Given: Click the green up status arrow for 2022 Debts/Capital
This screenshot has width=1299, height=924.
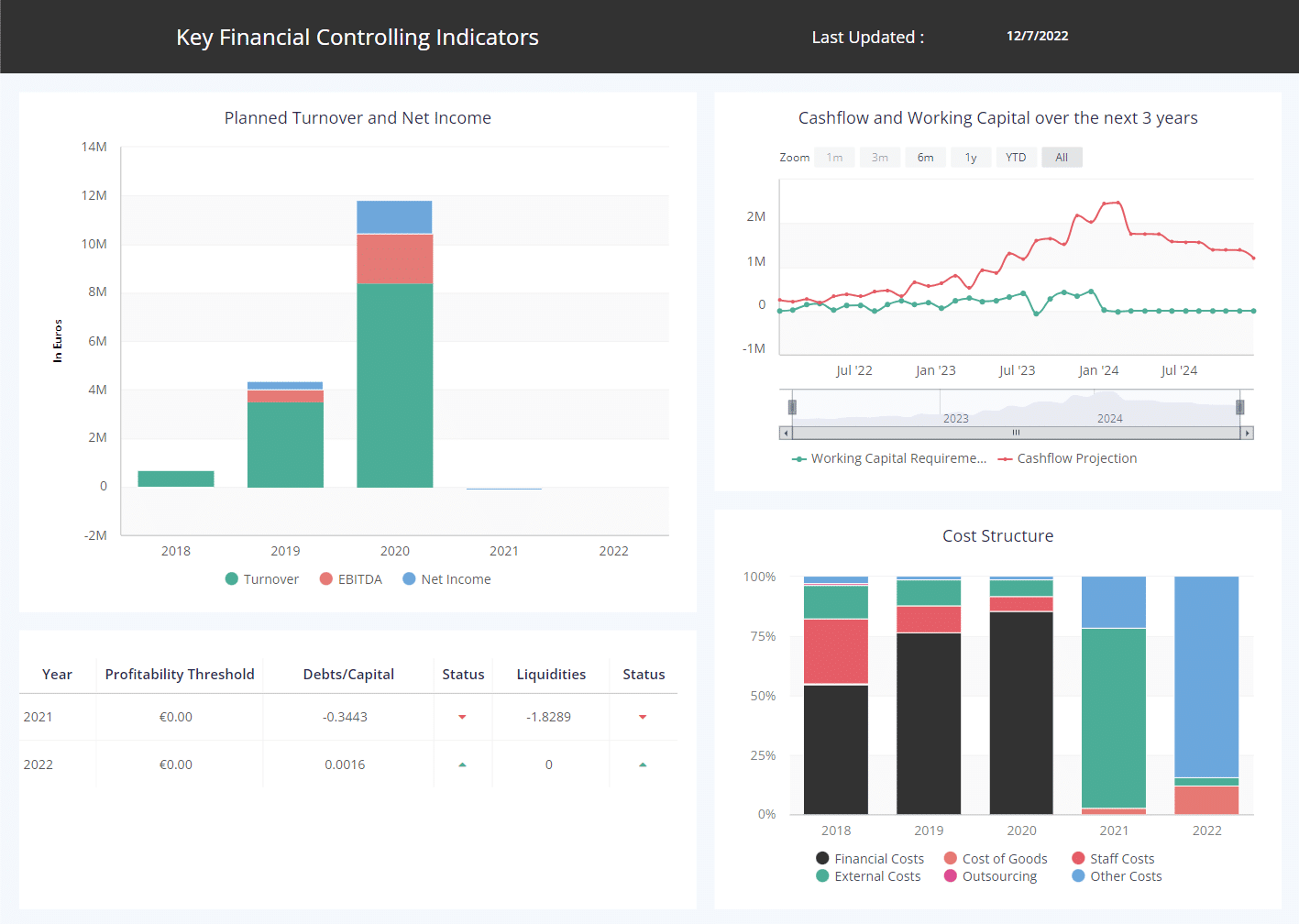Looking at the screenshot, I should pos(462,764).
